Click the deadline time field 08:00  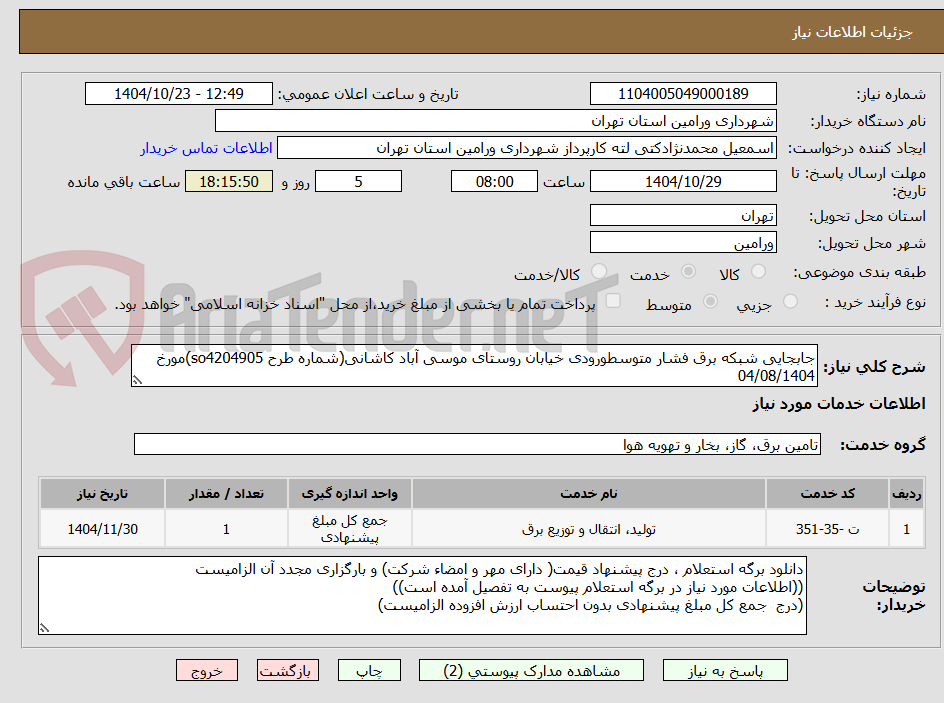494,181
